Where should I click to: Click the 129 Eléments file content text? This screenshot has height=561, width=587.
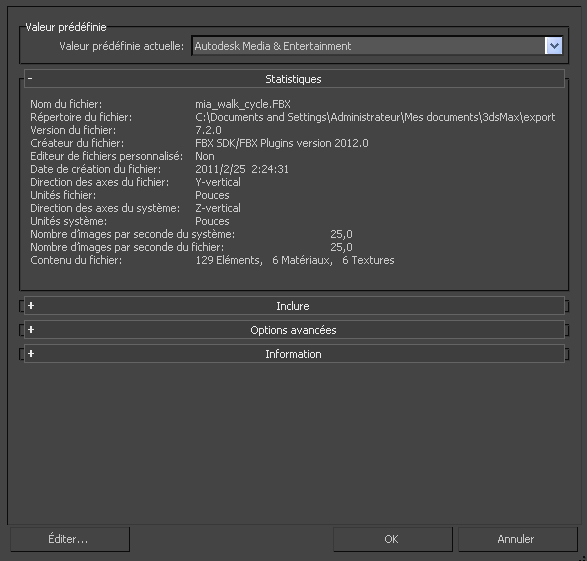(229, 260)
